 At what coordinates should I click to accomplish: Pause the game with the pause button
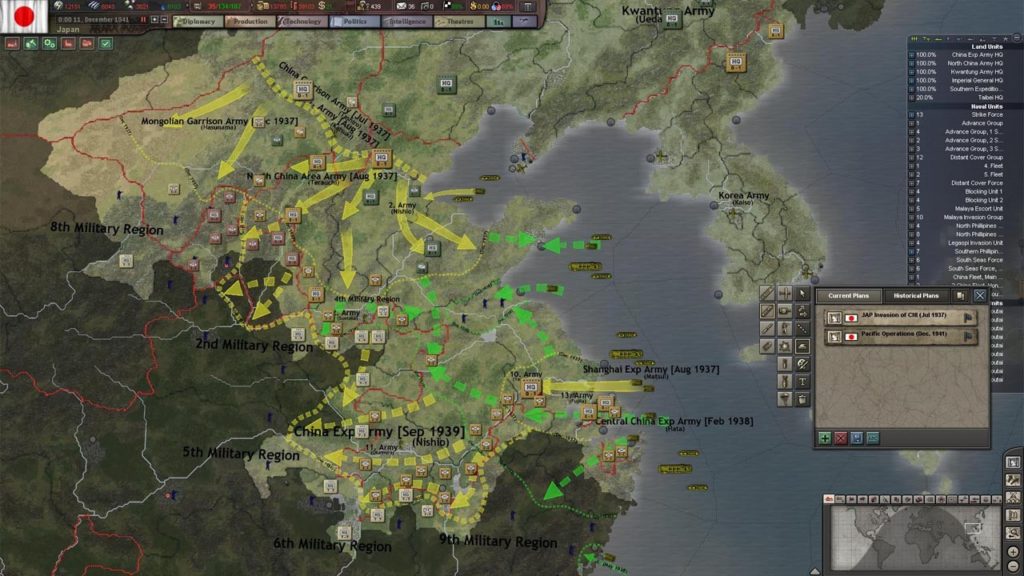(143, 20)
